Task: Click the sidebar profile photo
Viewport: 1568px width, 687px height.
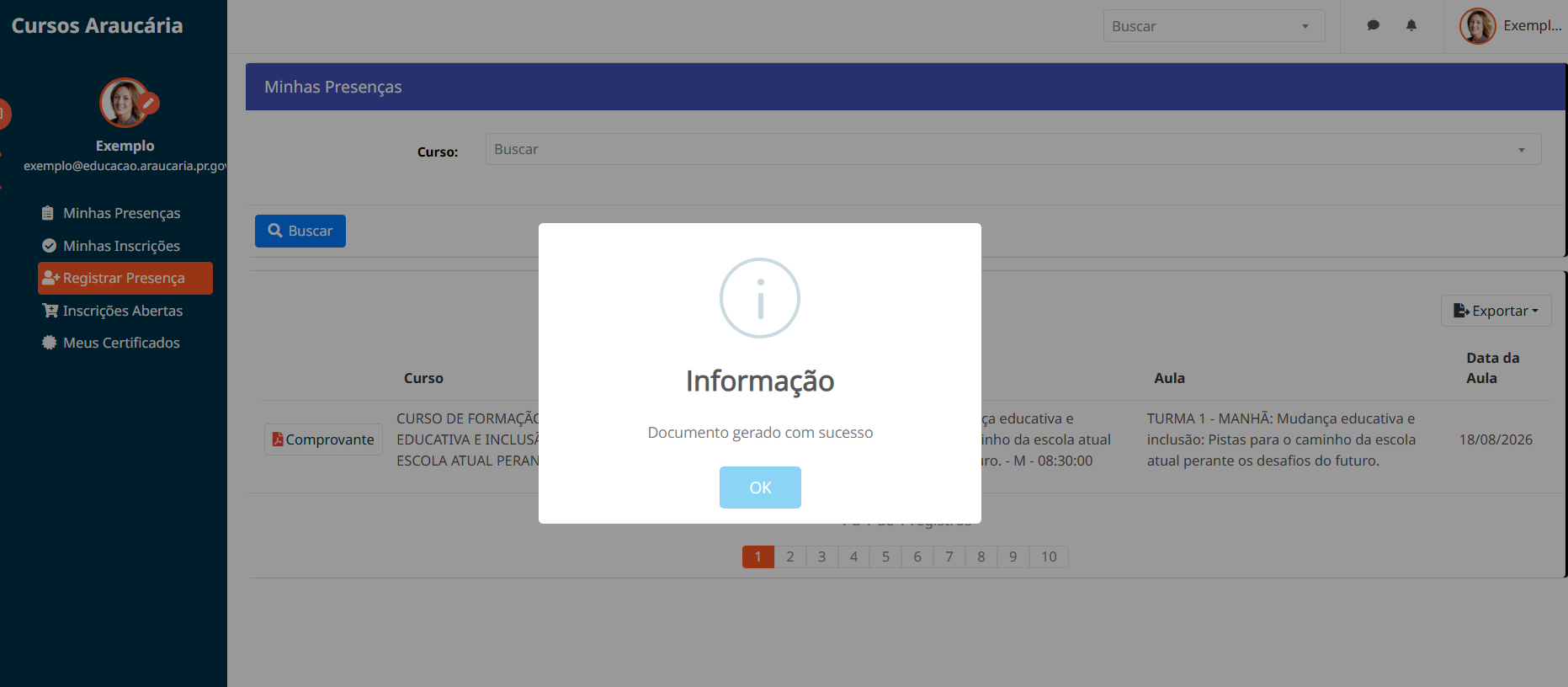Action: point(124,103)
